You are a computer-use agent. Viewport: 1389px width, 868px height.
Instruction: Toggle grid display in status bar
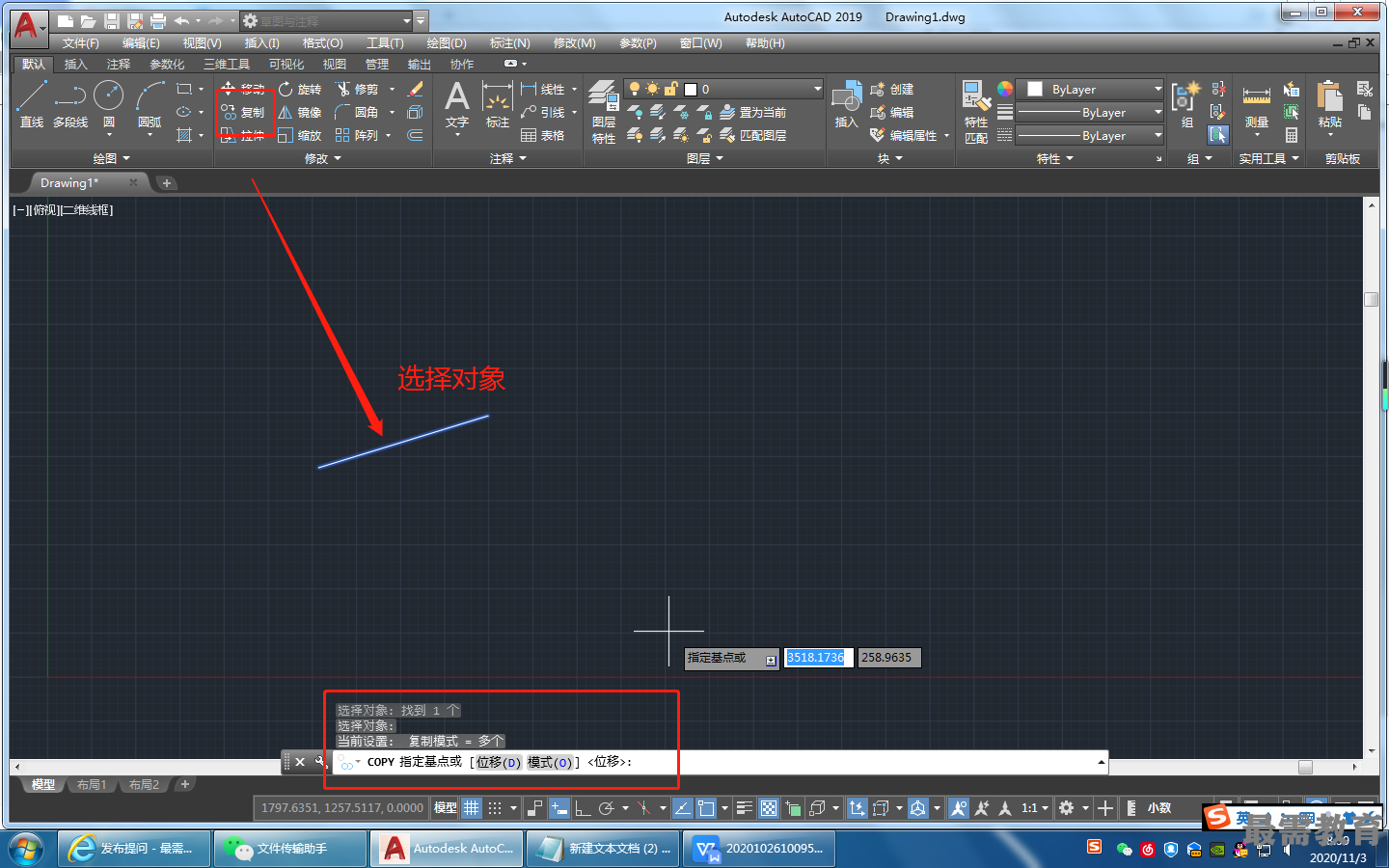click(471, 808)
